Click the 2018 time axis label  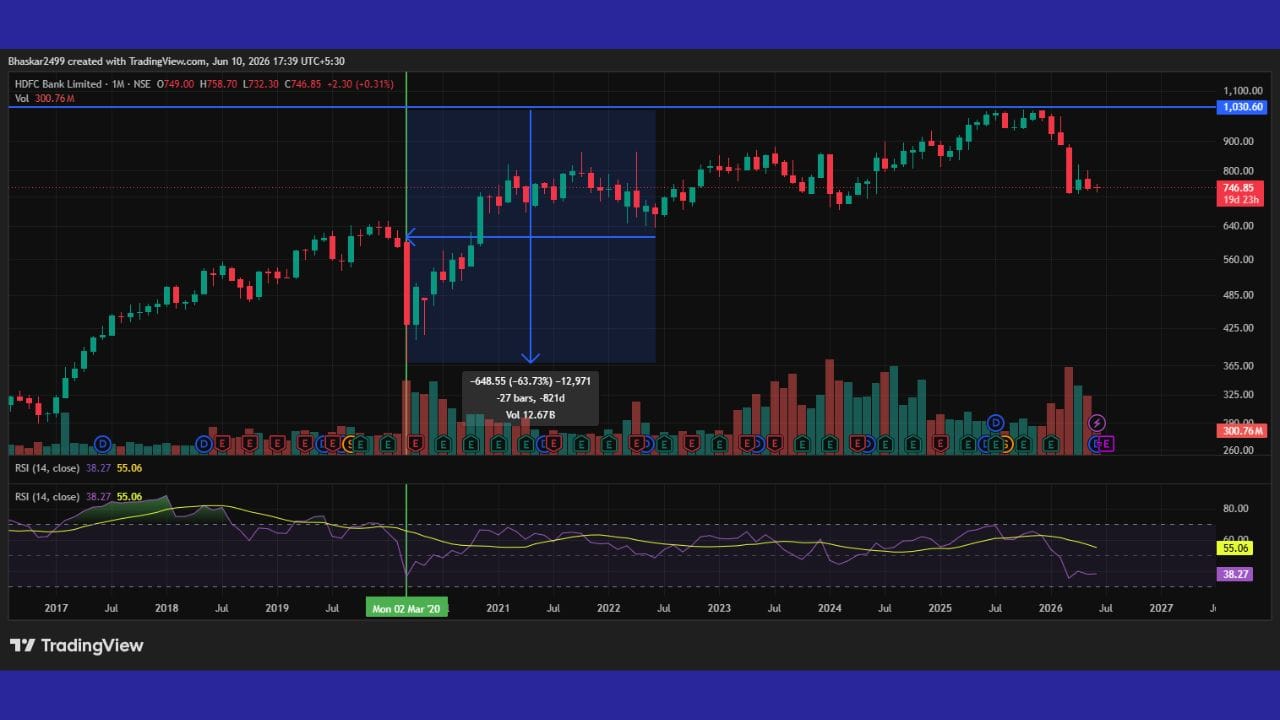click(166, 607)
